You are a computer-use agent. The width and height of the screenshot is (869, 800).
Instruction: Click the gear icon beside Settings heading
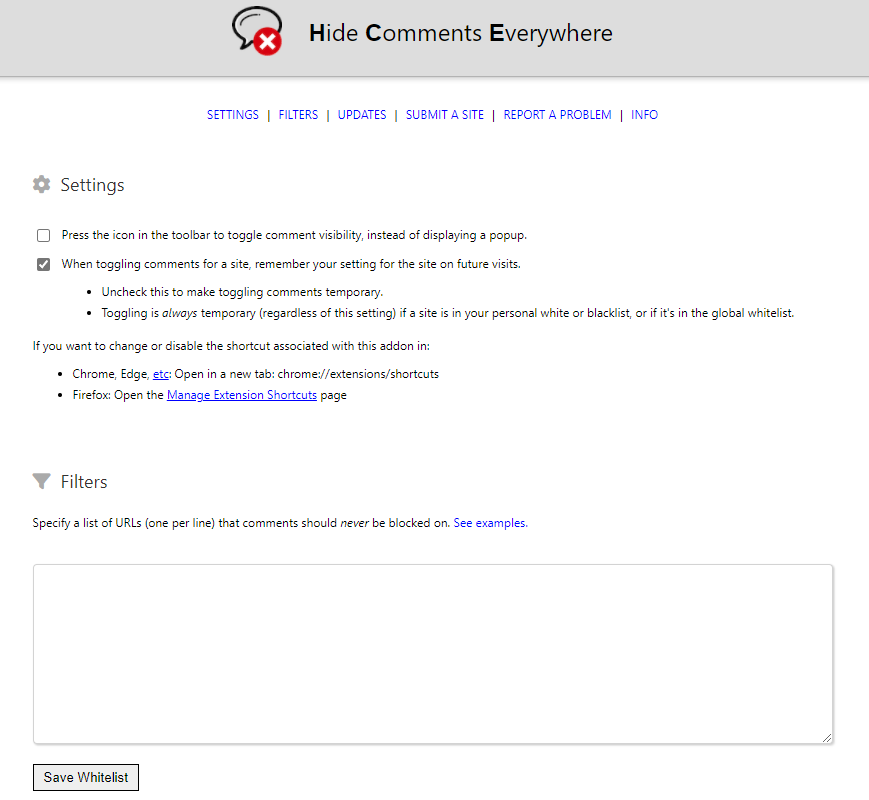[x=41, y=185]
